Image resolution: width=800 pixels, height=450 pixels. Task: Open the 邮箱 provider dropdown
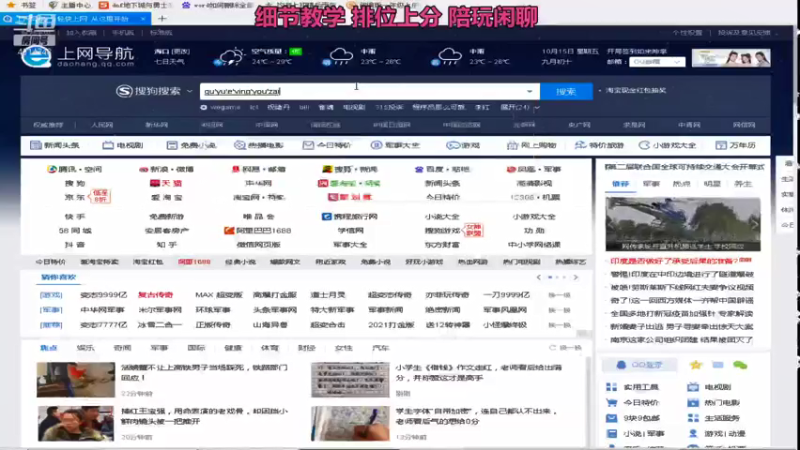coord(657,62)
